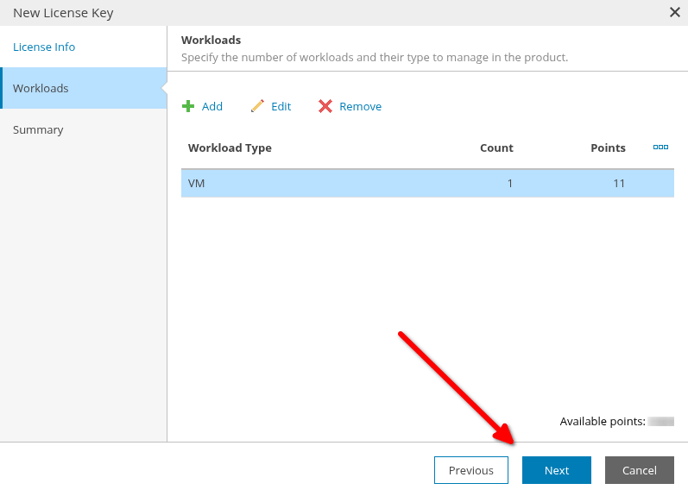
Task: Click the red X Remove icon
Action: pos(325,106)
